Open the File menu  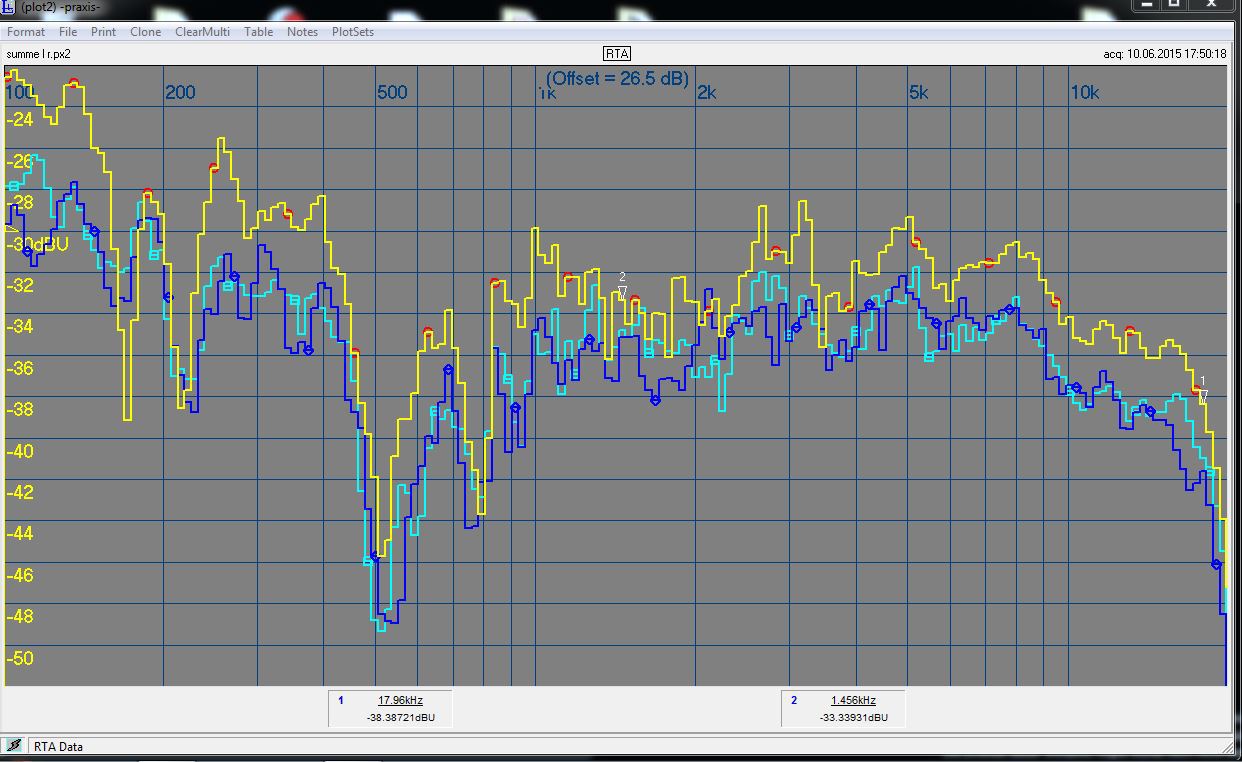(x=68, y=32)
